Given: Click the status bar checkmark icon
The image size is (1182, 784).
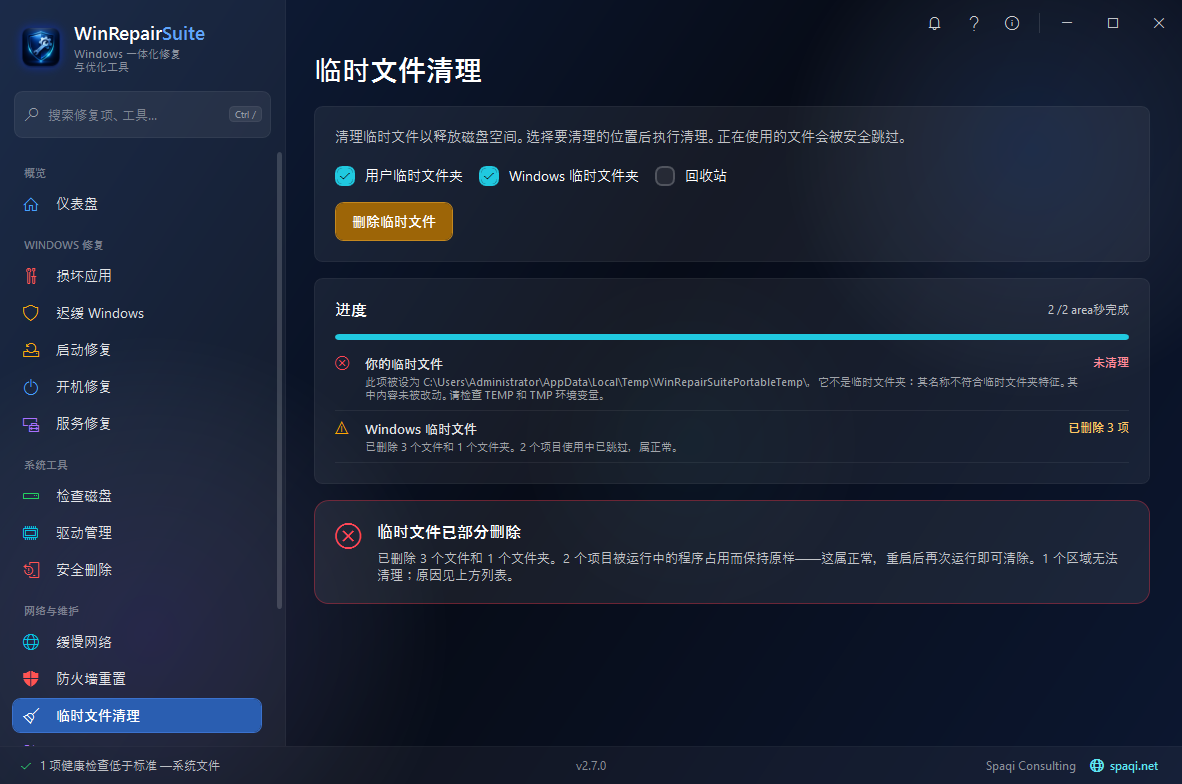Looking at the screenshot, I should [26, 766].
